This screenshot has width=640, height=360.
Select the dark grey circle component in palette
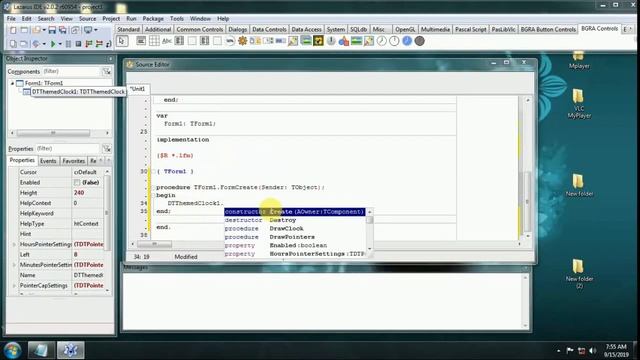[x=420, y=41]
